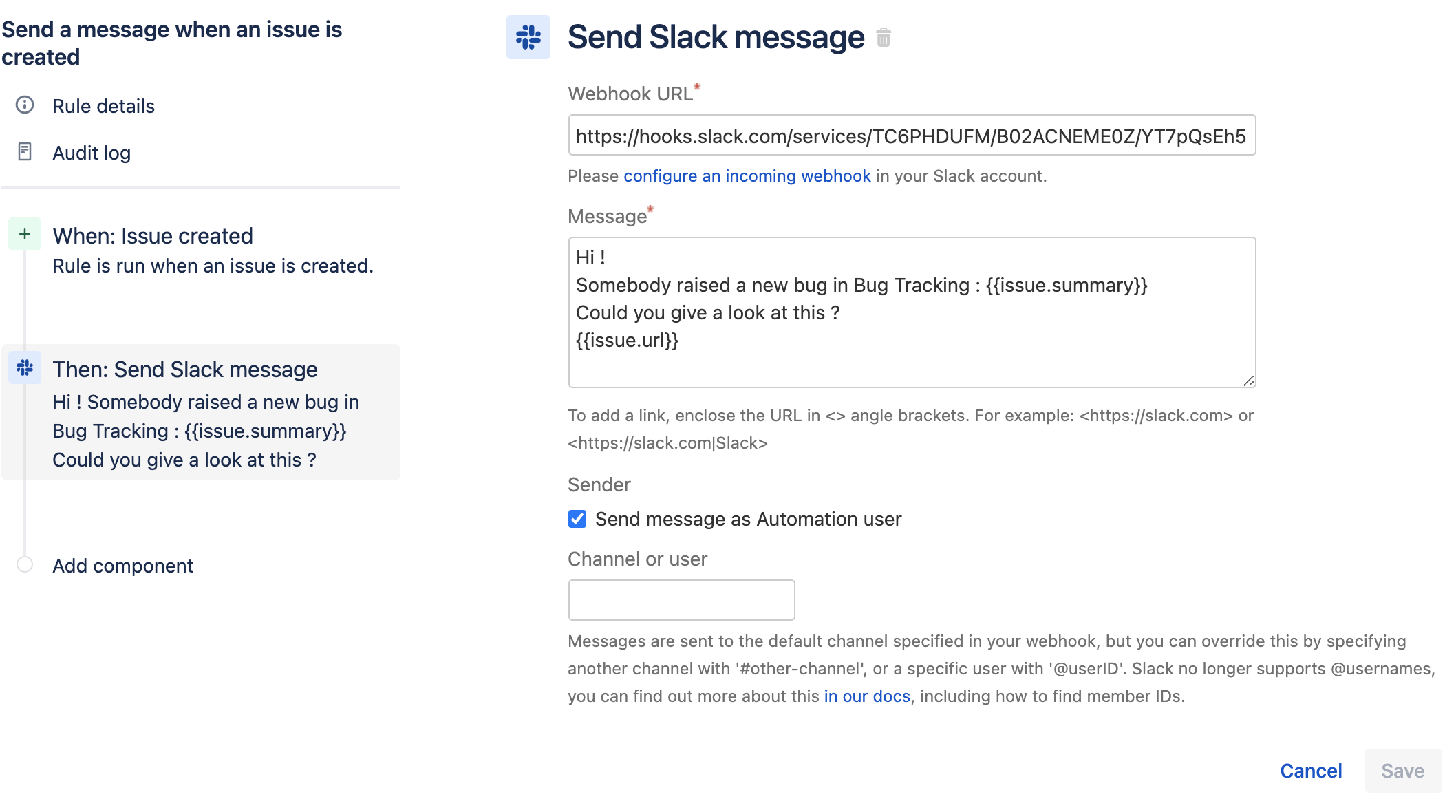Screen dimensions: 1456x812
Task: Click Save to store the Slack action
Action: (1402, 771)
